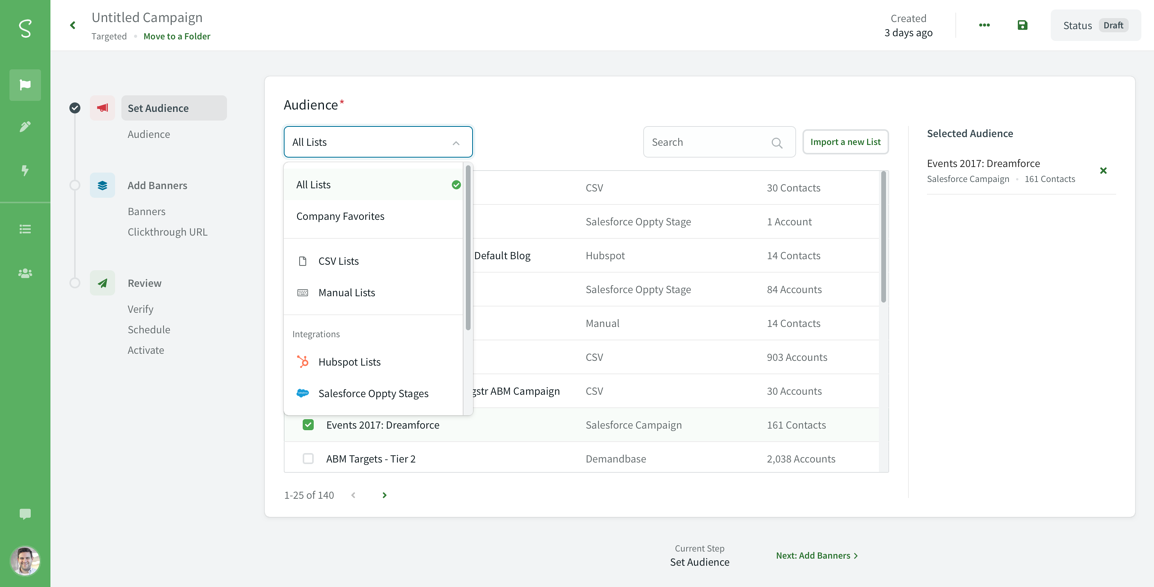Click the 1-25 of 140 pagination text
Screen dimensions: 1154x587
(309, 495)
